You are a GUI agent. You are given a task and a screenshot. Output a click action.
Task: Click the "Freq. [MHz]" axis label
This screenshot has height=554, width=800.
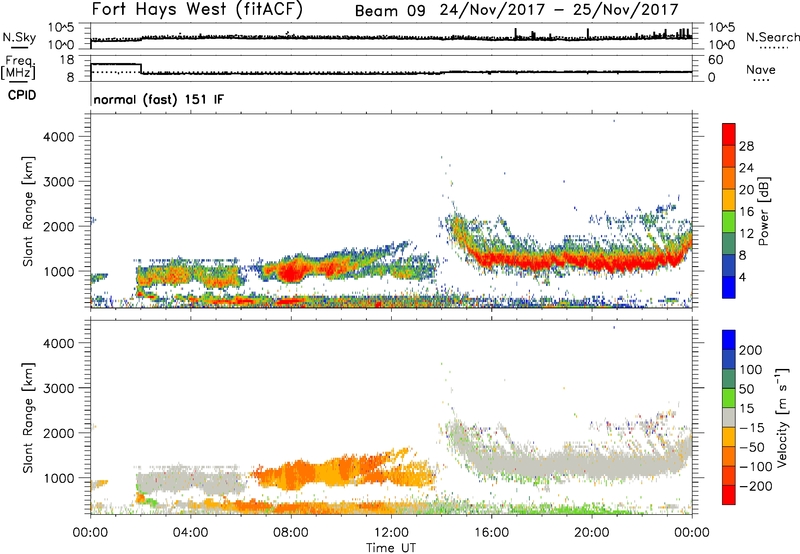pyautogui.click(x=19, y=67)
